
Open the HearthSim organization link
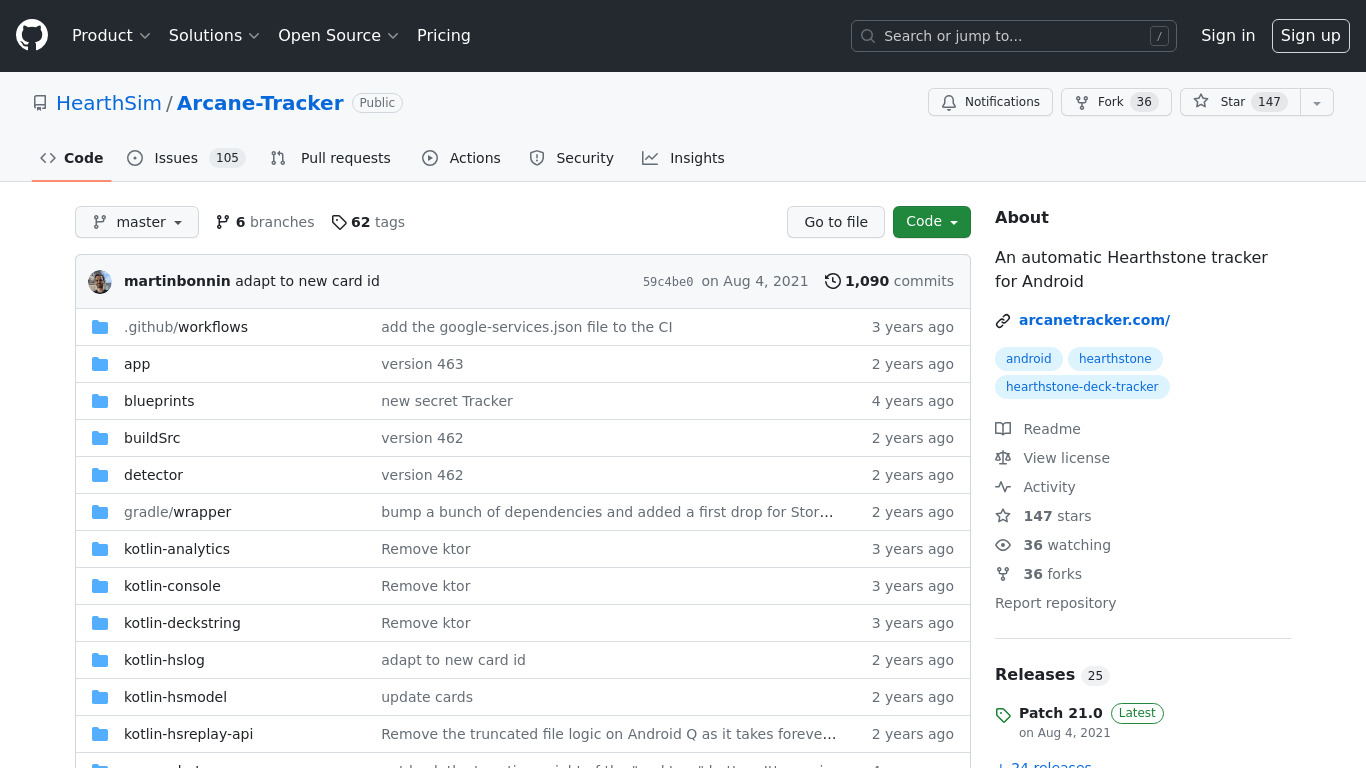pyautogui.click(x=109, y=103)
